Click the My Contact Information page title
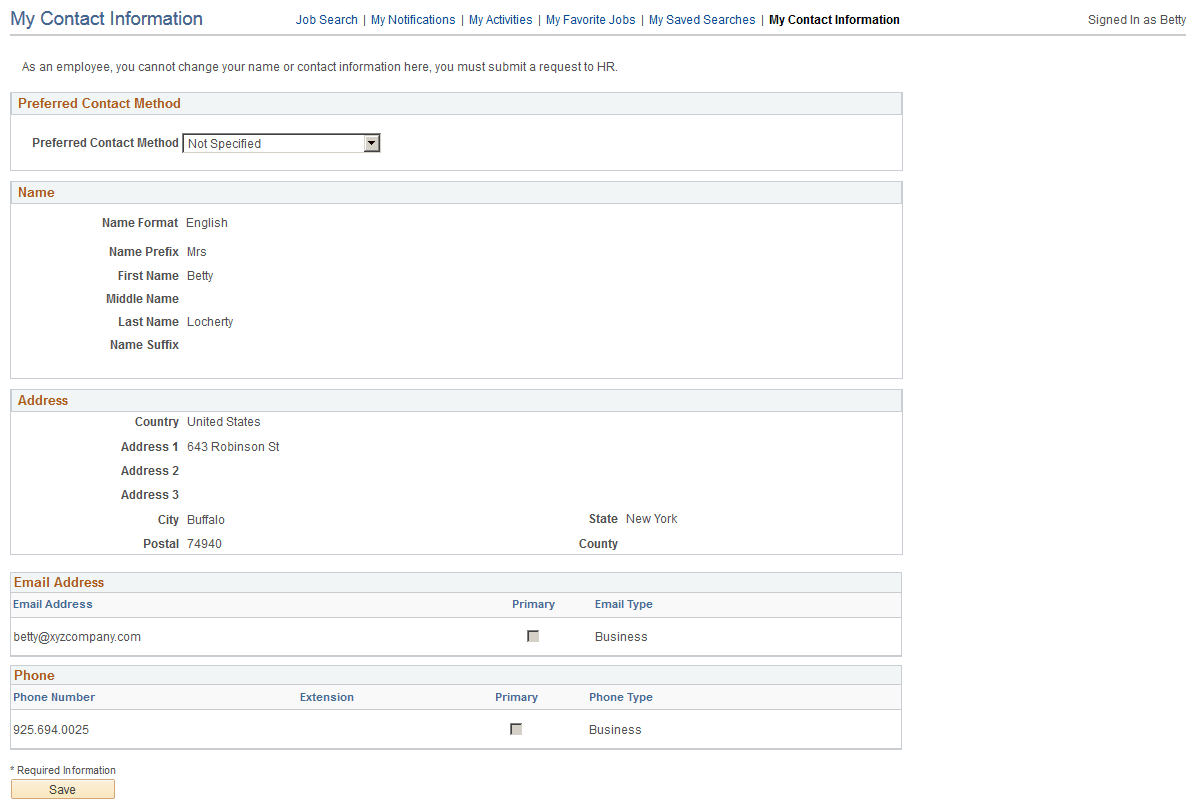This screenshot has height=807, width=1195. click(x=107, y=19)
